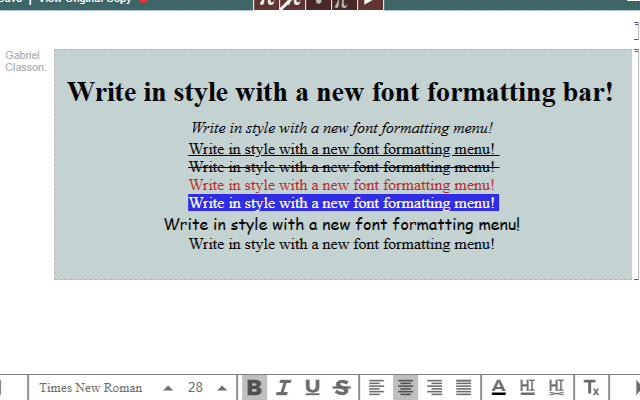Clear text formatting with Tx icon

click(591, 388)
